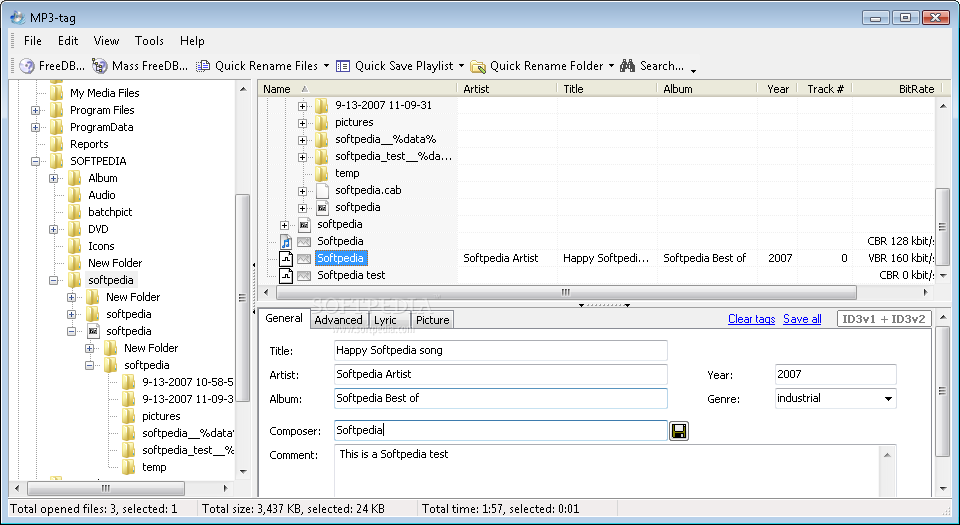Open the Quick Rename Folder dropdown arrow
The height and width of the screenshot is (525, 960).
point(611,66)
